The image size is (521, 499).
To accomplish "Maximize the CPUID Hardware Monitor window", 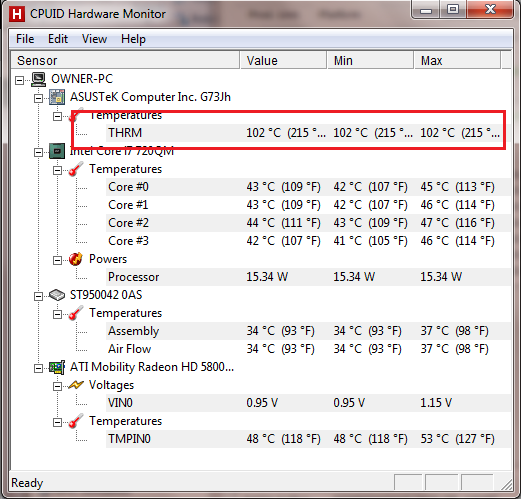I will [x=453, y=10].
